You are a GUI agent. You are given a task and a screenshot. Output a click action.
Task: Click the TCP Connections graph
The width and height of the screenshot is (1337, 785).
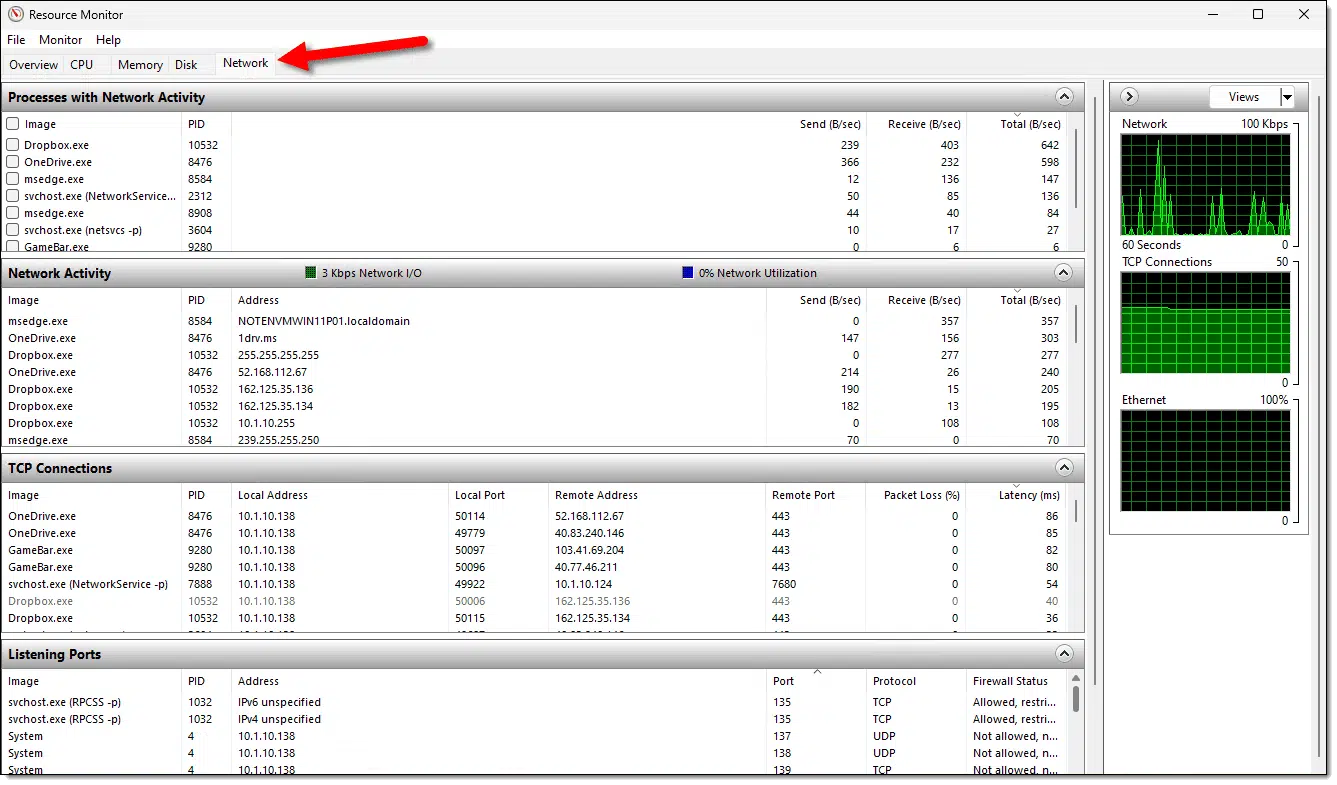[x=1205, y=322]
